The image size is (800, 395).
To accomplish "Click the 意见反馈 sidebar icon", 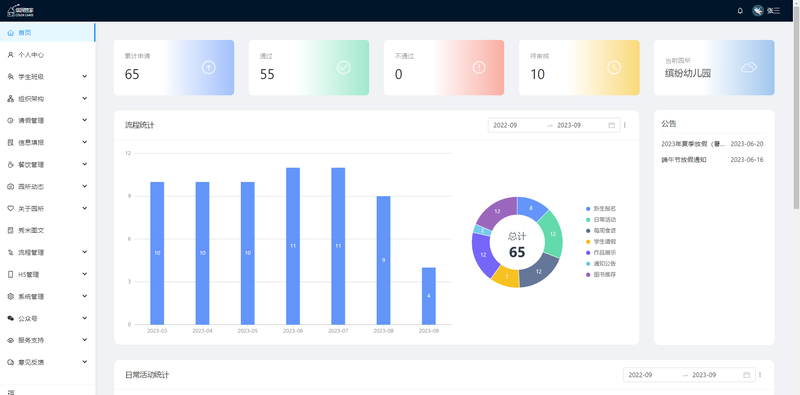I will (11, 362).
